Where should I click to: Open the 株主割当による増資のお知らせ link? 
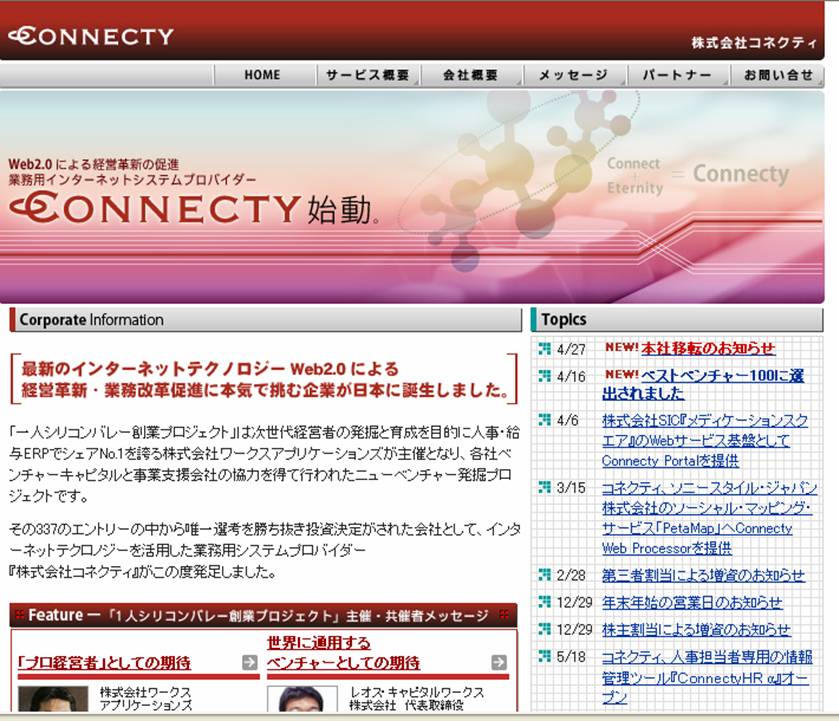click(696, 630)
